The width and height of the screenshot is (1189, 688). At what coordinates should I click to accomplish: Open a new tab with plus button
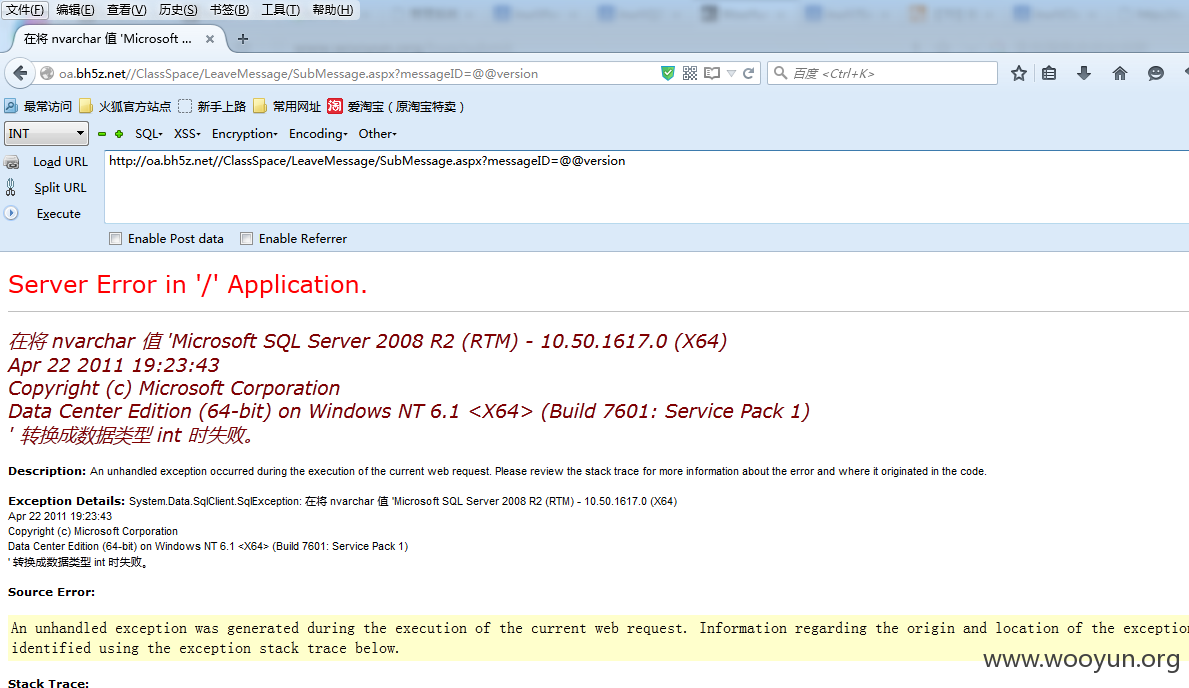[x=243, y=39]
